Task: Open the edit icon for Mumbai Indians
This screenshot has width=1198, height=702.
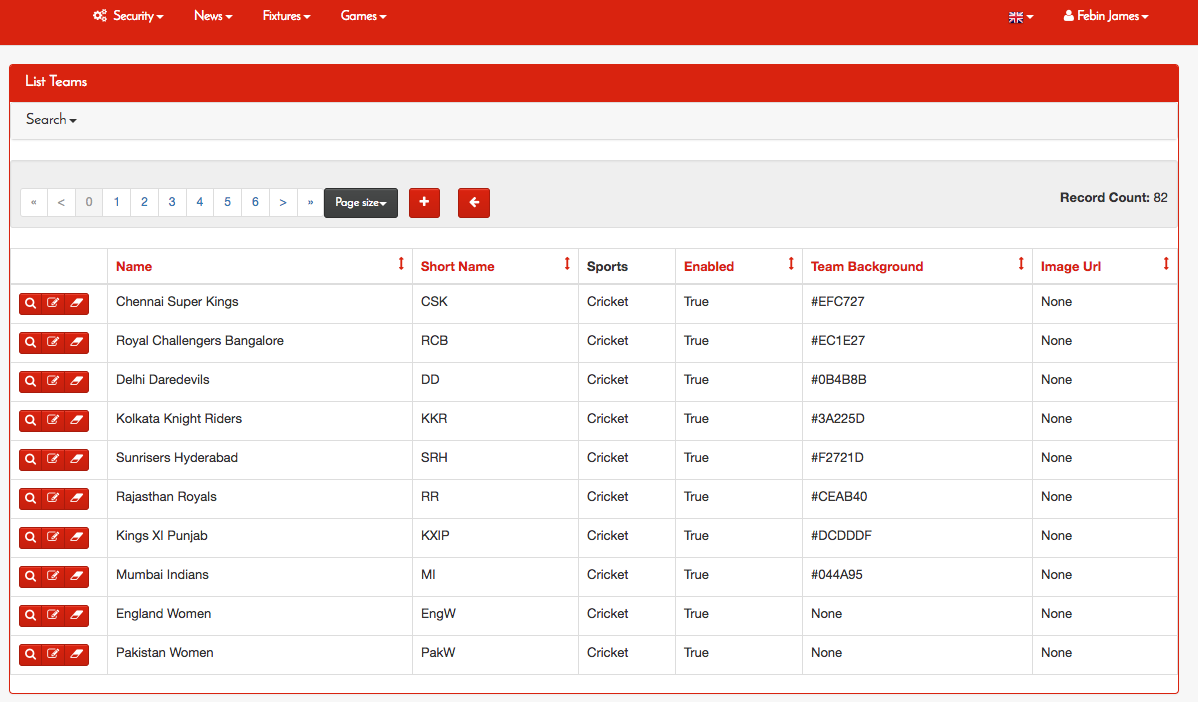Action: [x=54, y=576]
